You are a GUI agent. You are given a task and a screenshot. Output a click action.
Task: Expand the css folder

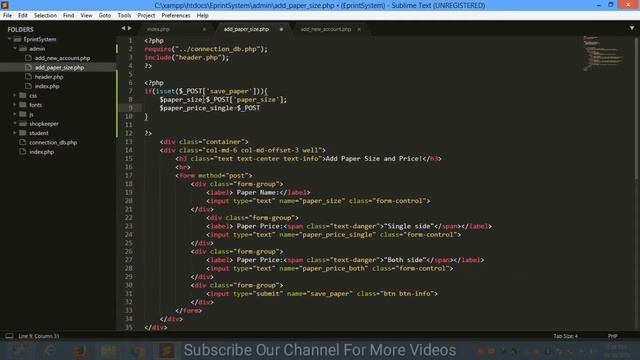[15, 96]
